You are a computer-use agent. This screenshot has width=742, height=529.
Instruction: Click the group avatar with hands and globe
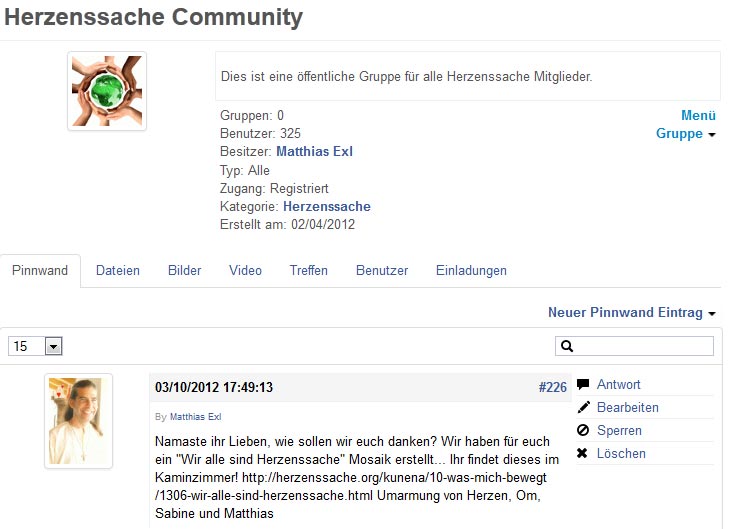tap(107, 91)
